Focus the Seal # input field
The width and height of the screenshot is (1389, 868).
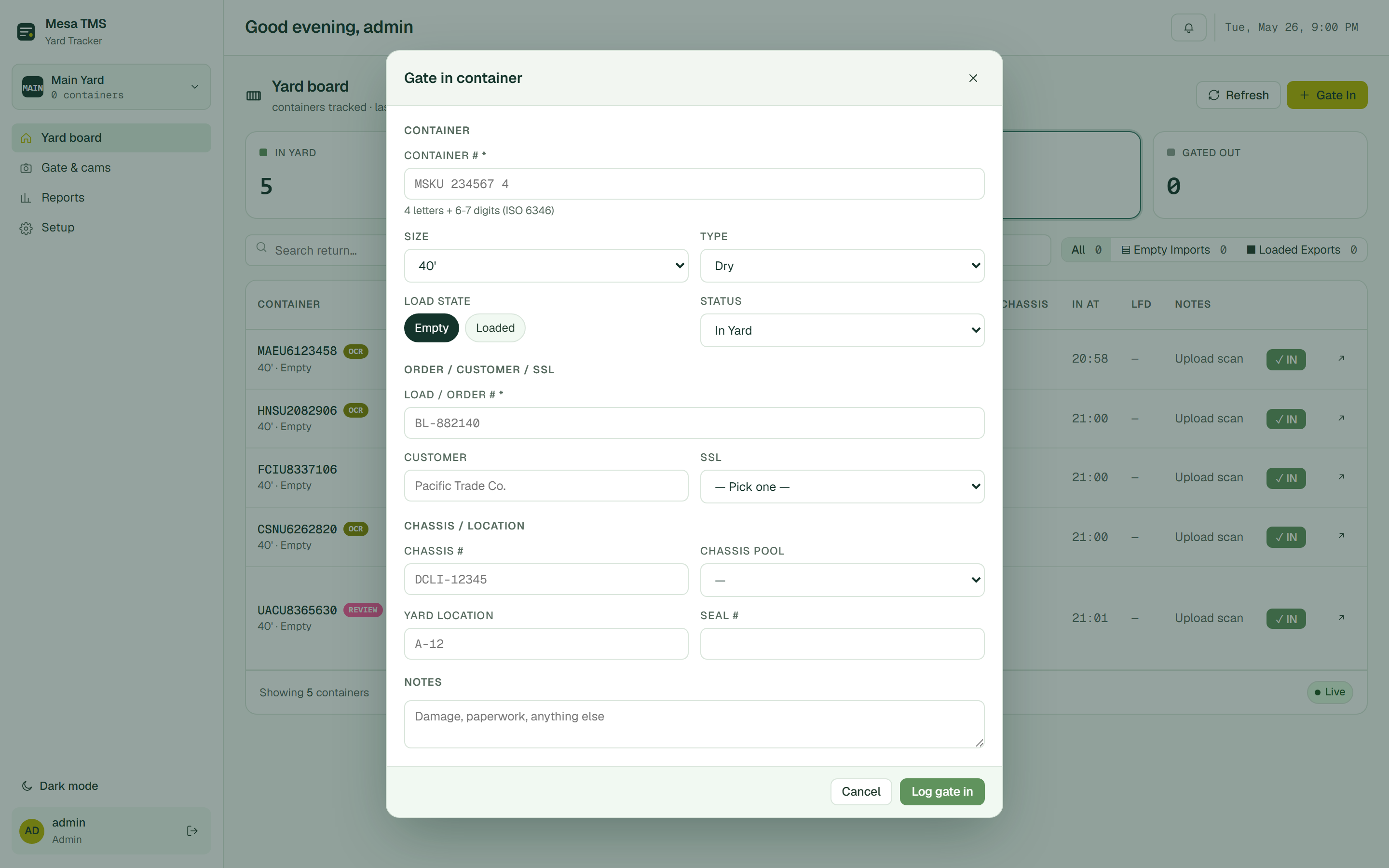842,644
